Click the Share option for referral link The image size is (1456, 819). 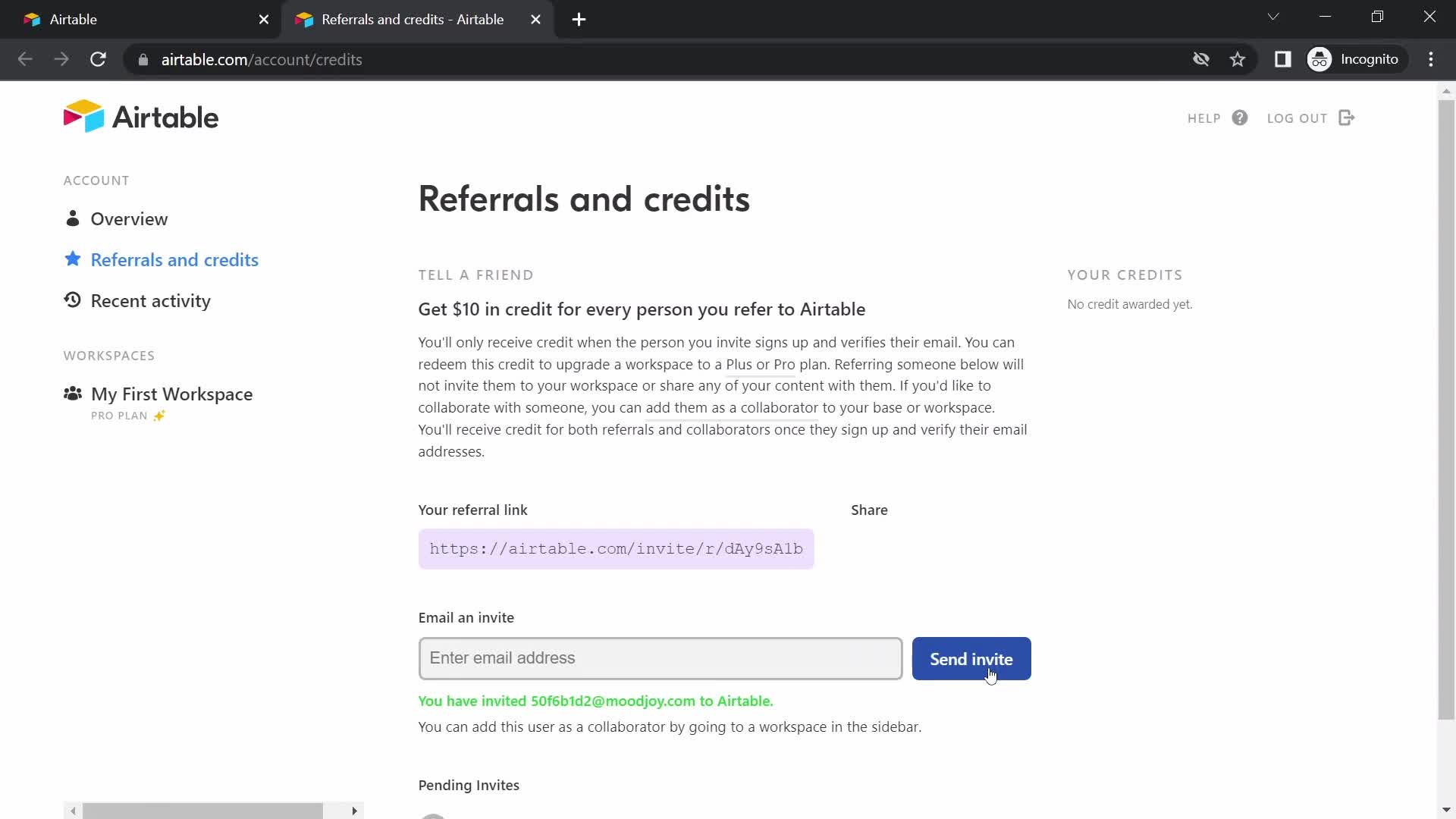[868, 509]
